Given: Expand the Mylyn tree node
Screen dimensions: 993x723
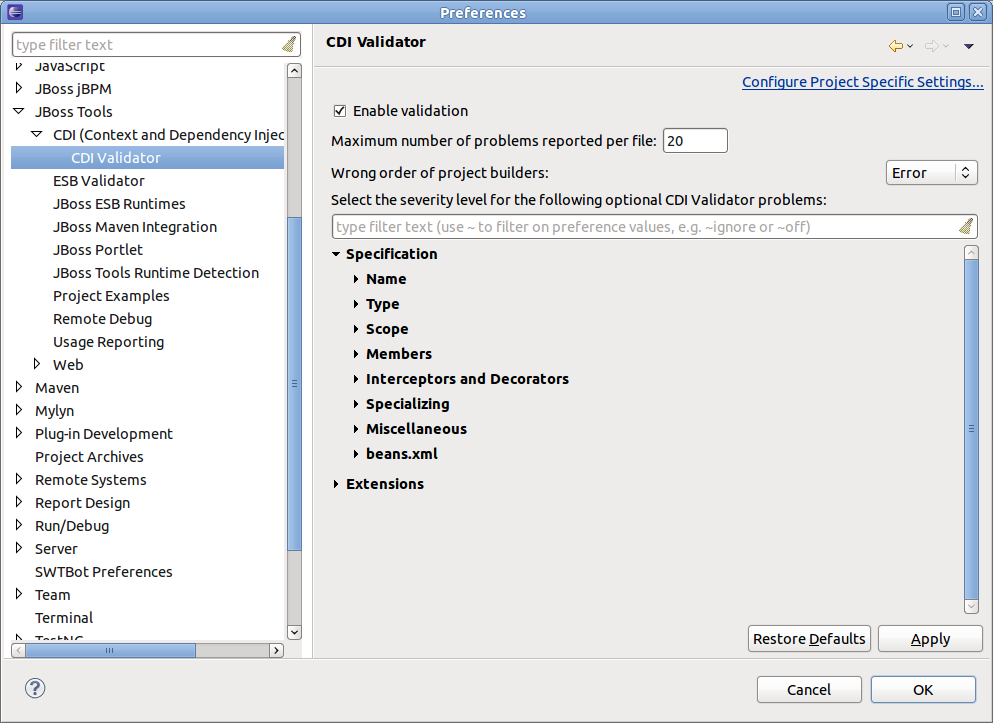Looking at the screenshot, I should pos(19,410).
